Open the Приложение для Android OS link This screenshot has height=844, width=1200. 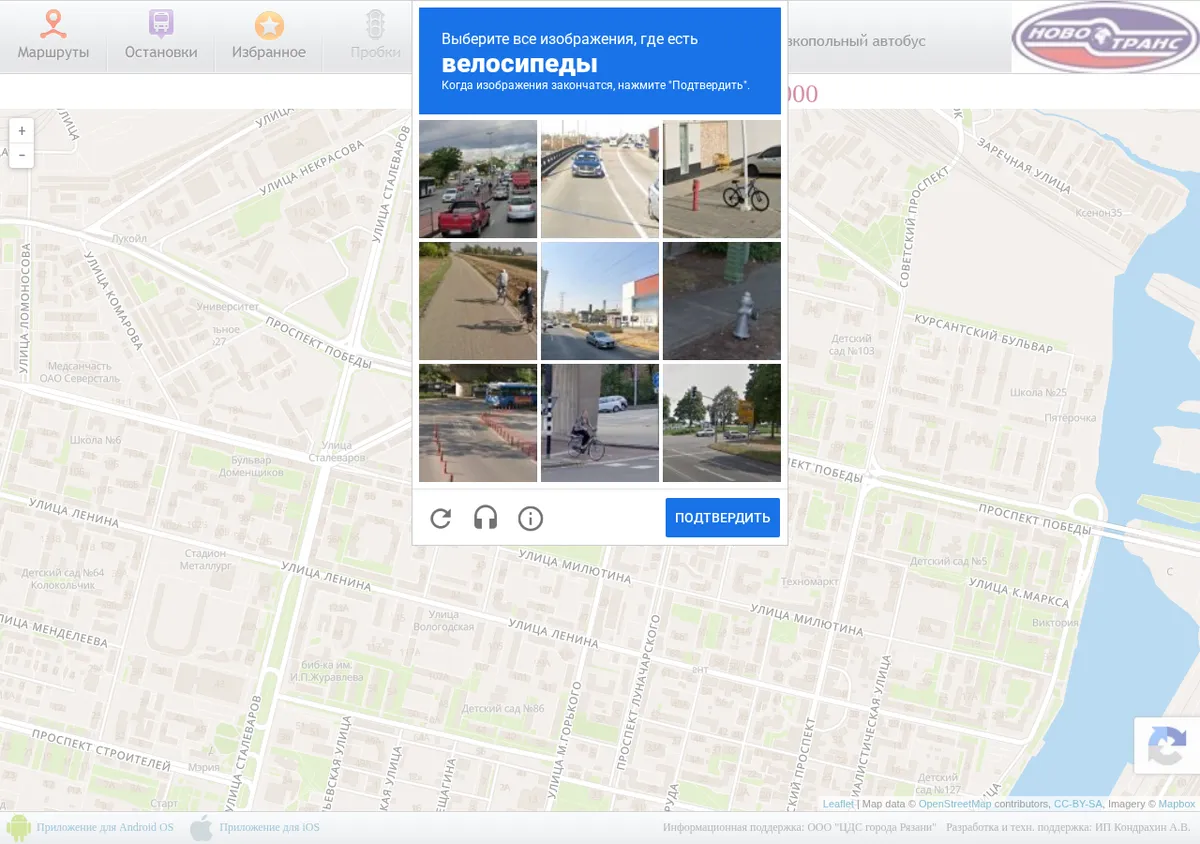point(105,827)
